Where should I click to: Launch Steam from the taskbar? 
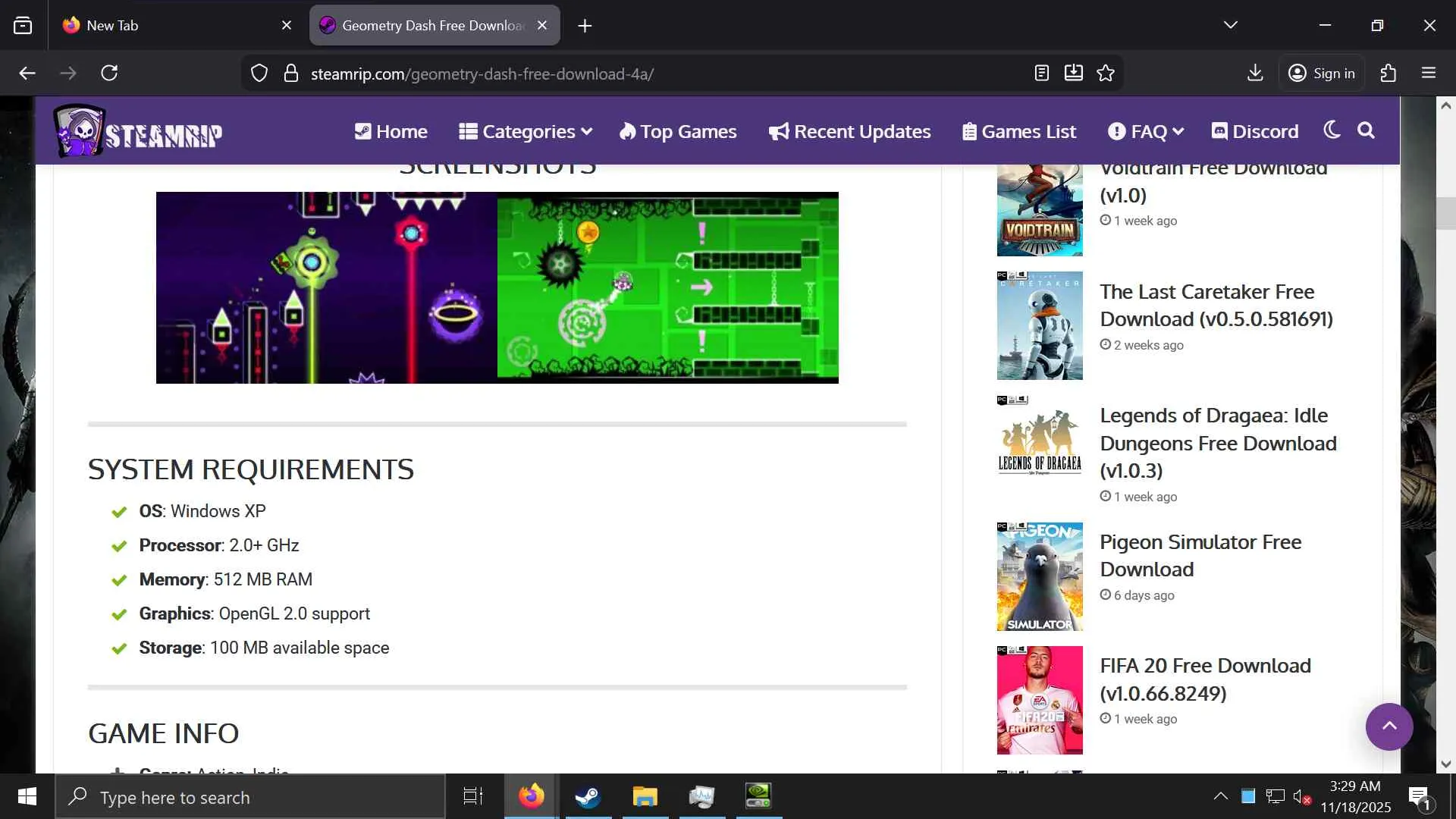[x=588, y=796]
